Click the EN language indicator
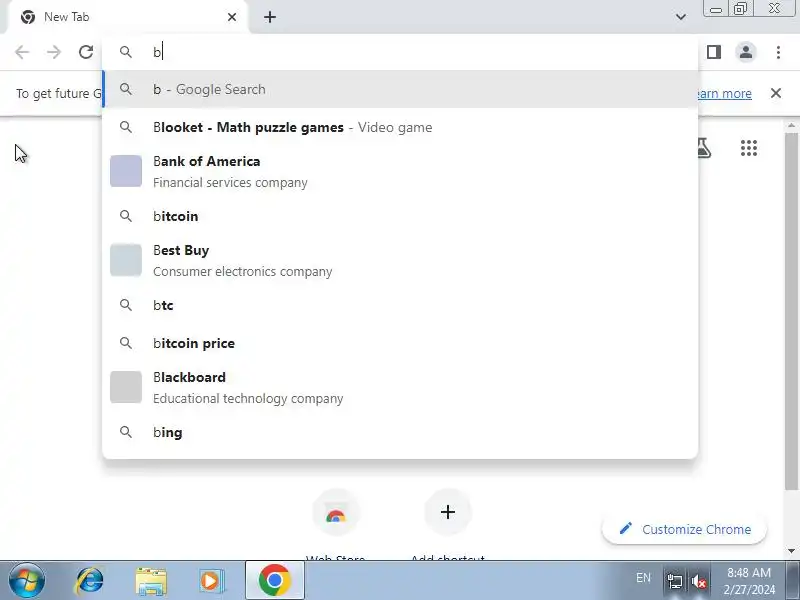This screenshot has height=600, width=800. click(x=643, y=578)
